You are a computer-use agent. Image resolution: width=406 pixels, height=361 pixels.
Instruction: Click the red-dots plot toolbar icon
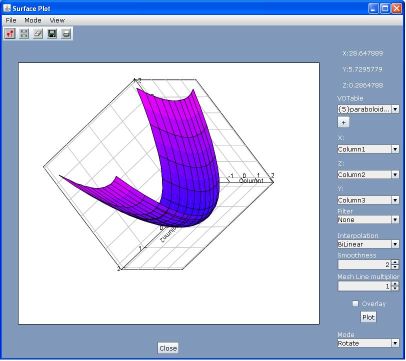[10, 34]
